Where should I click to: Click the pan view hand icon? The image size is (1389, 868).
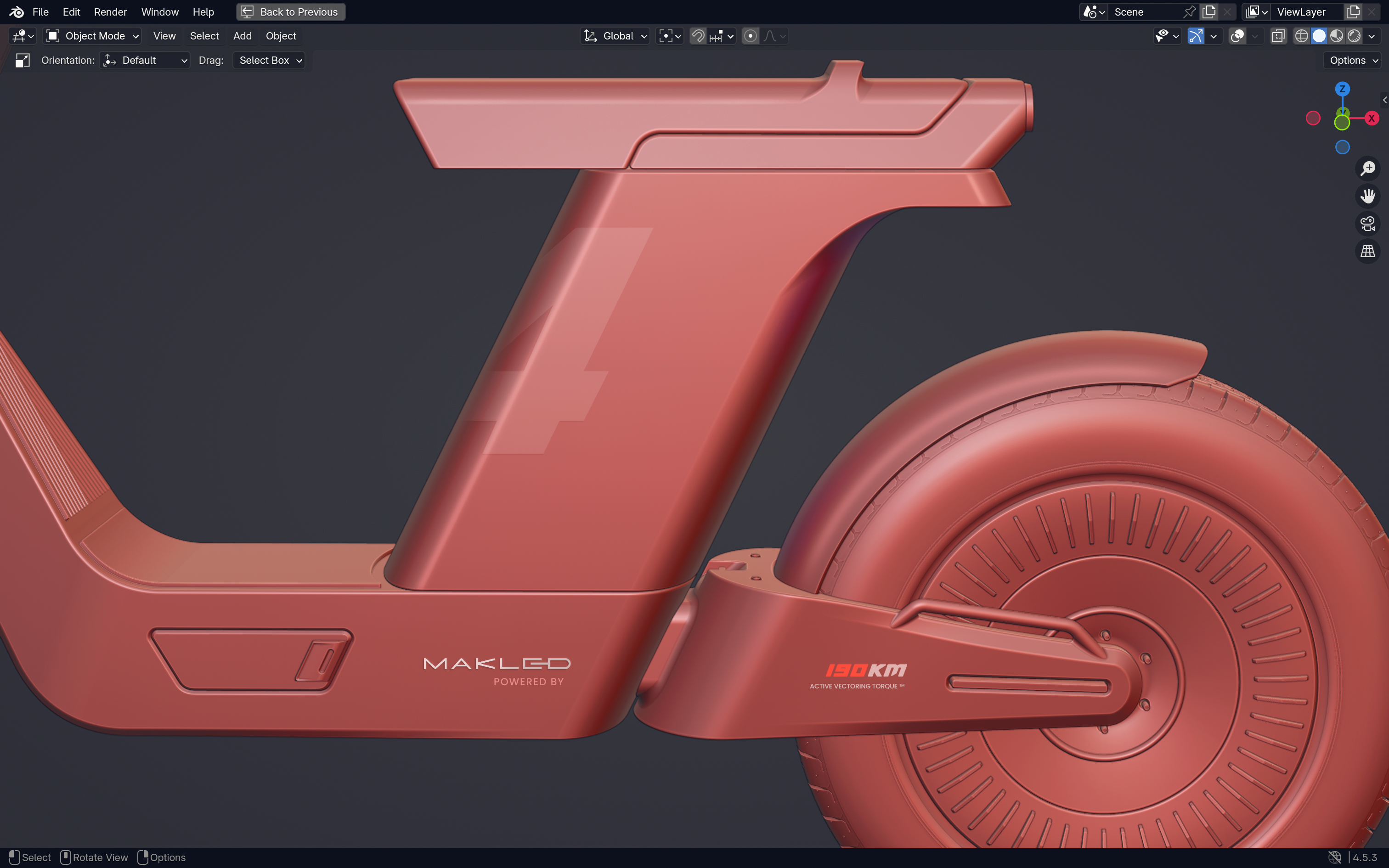pyautogui.click(x=1368, y=196)
